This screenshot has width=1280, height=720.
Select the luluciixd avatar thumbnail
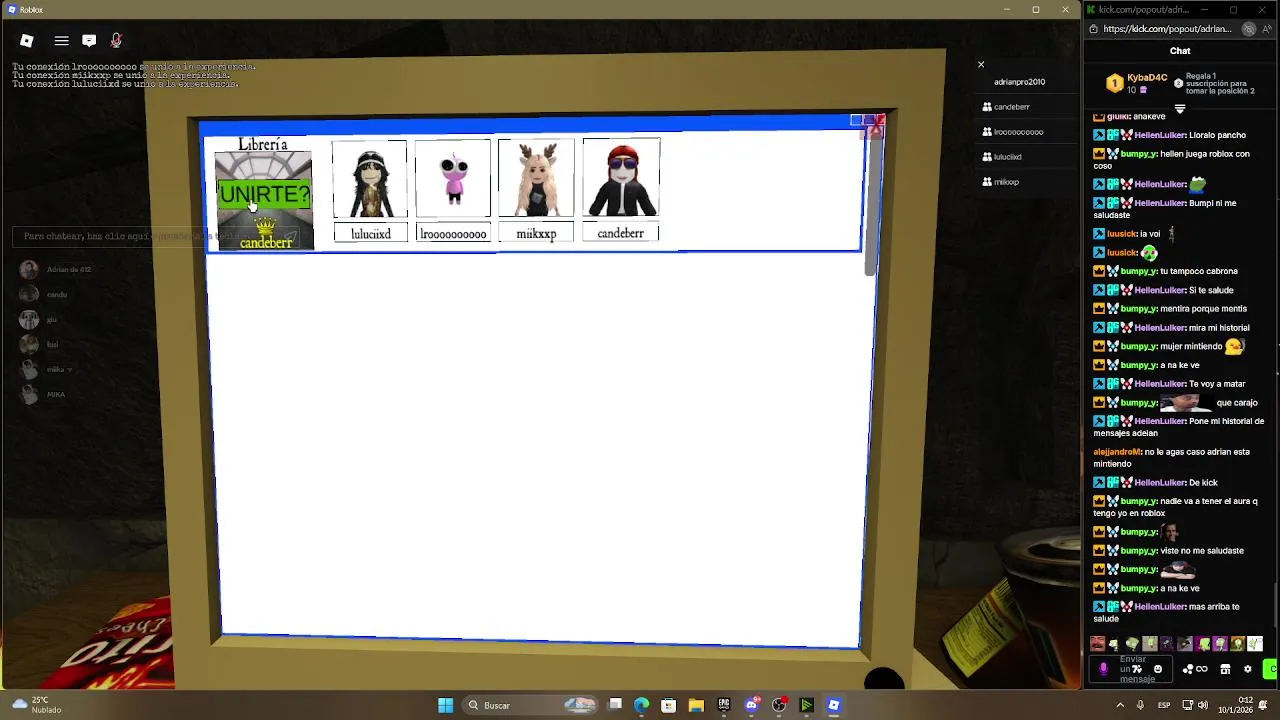(370, 180)
